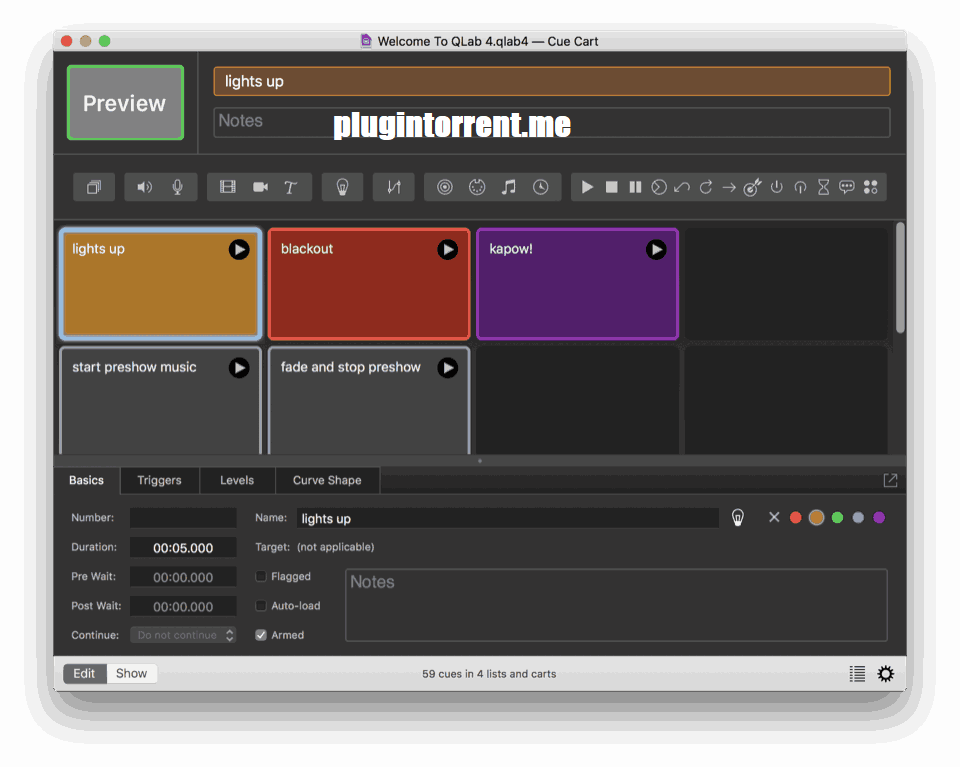The height and width of the screenshot is (767, 960).
Task: Add a Memo cue with the speech bubble icon
Action: (x=847, y=187)
